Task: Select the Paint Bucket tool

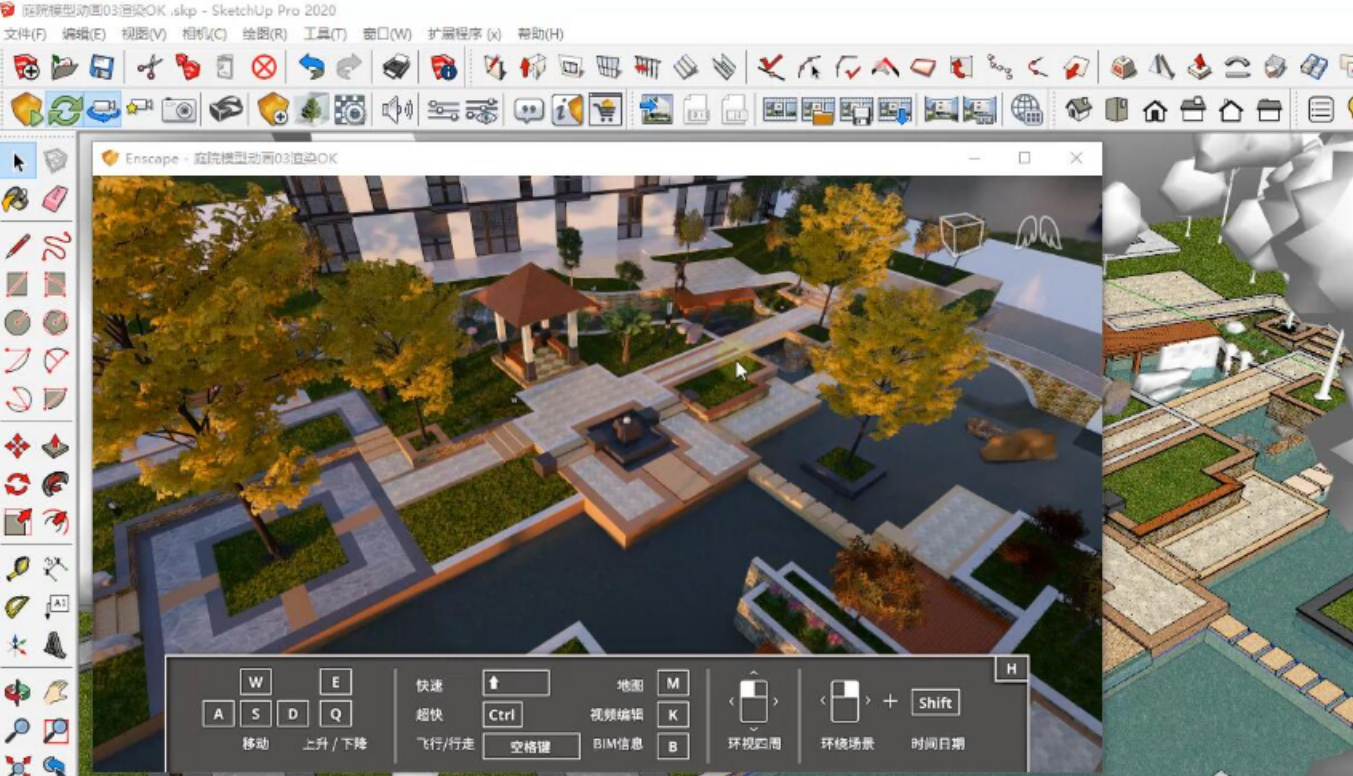Action: [17, 199]
